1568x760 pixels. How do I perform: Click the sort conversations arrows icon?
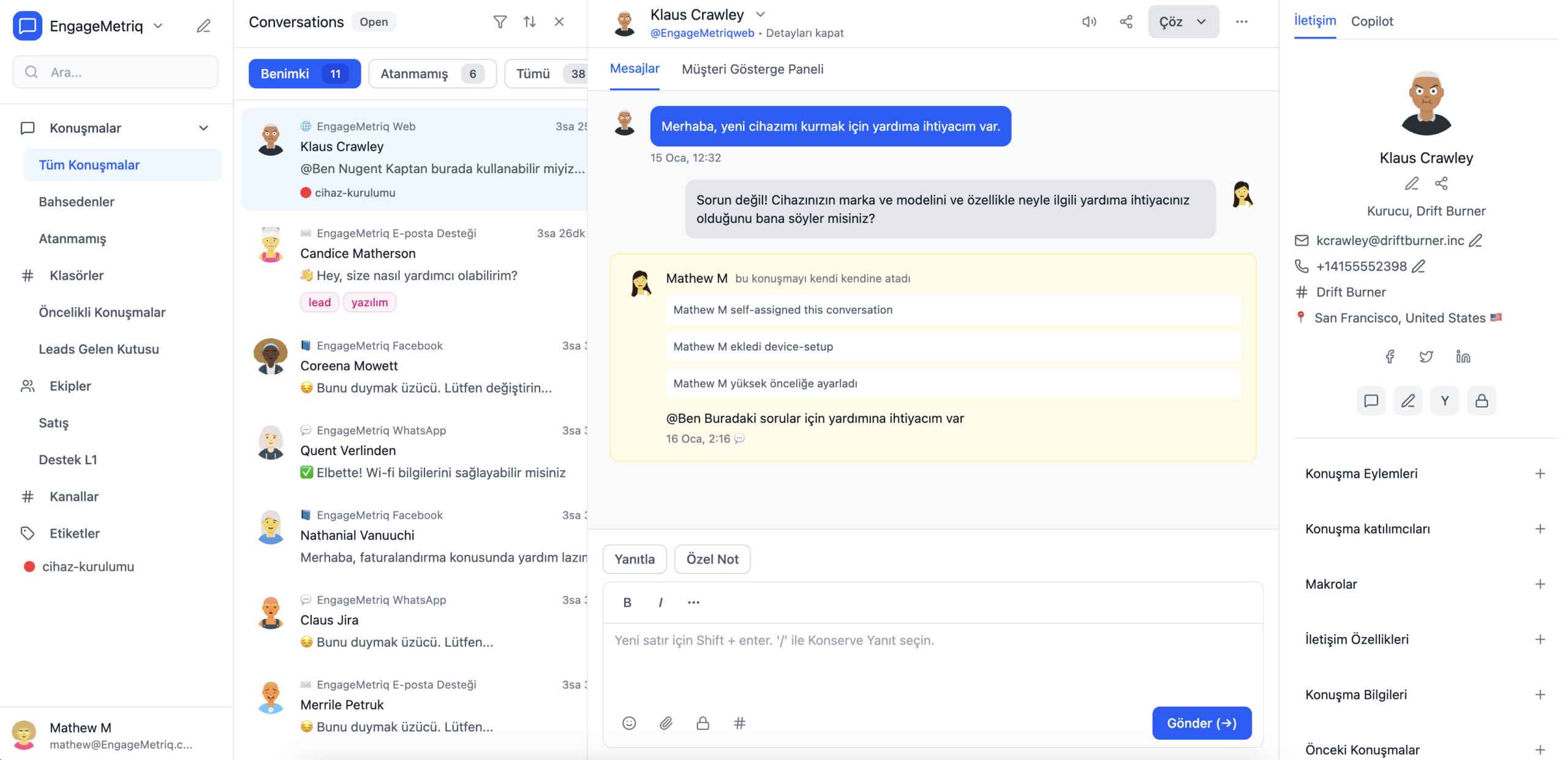click(529, 22)
